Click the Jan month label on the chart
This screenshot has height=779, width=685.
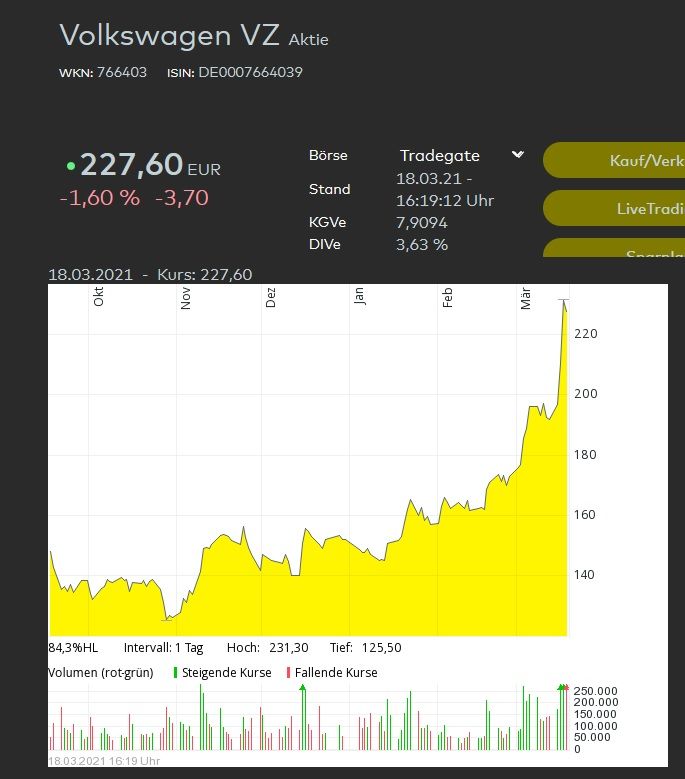pos(359,297)
